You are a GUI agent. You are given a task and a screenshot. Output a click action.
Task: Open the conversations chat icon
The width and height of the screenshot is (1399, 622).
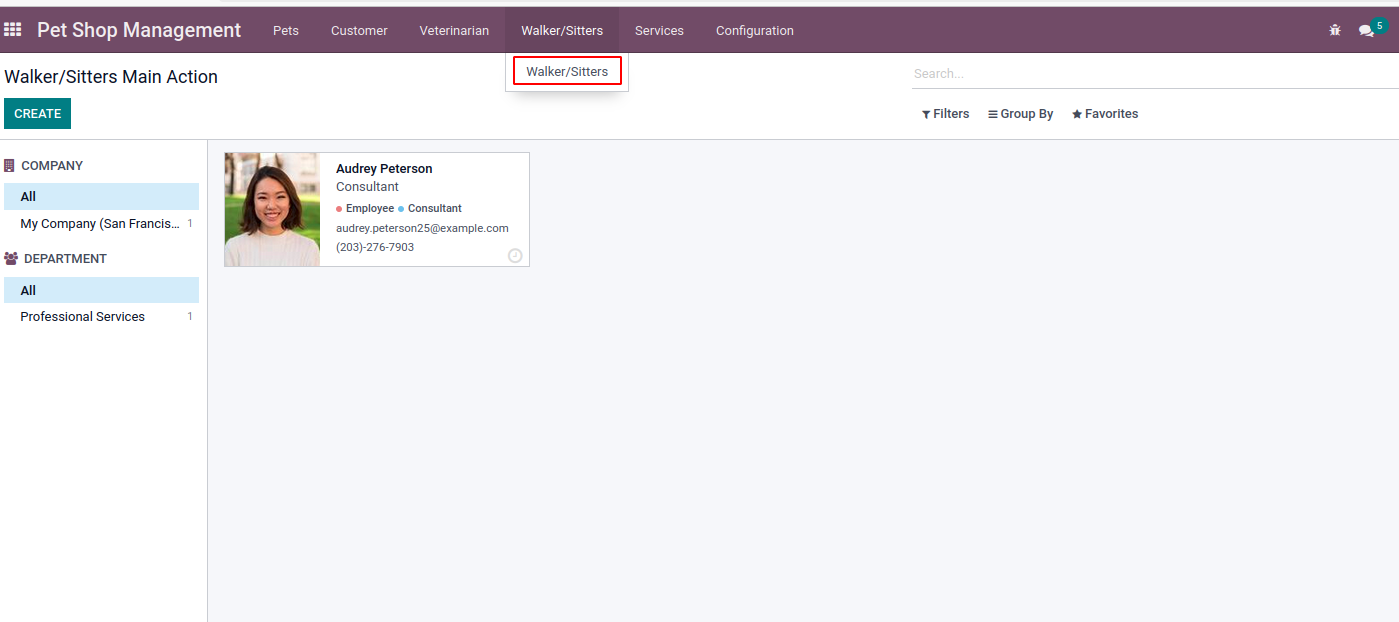pos(1366,31)
